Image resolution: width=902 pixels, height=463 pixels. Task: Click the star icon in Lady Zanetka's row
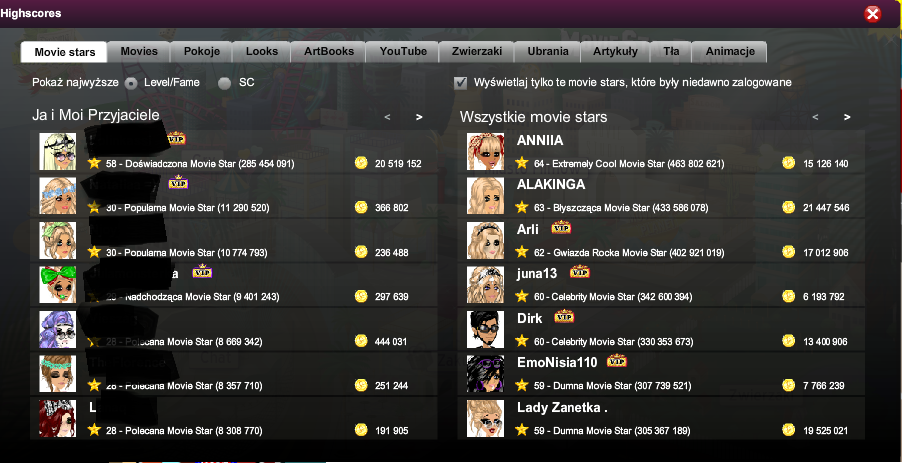point(522,430)
